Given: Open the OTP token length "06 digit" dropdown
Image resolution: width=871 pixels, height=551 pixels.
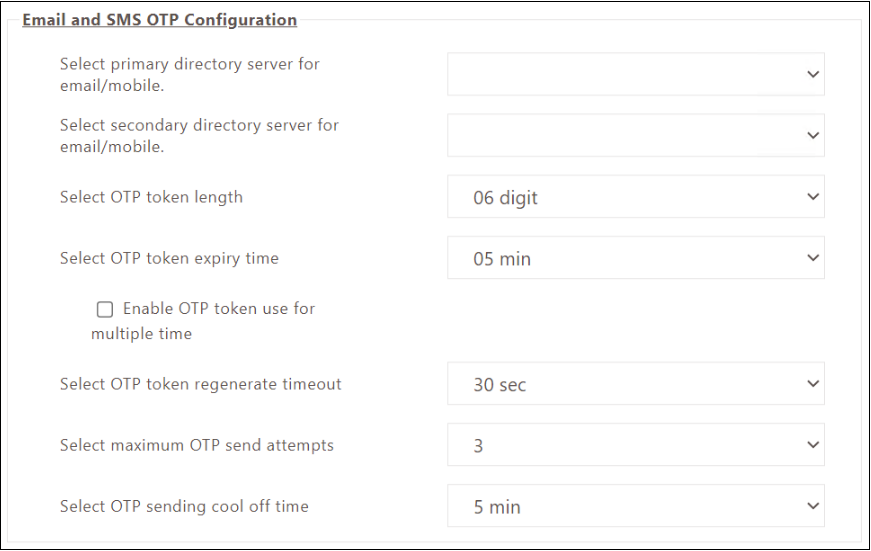Looking at the screenshot, I should (635, 197).
